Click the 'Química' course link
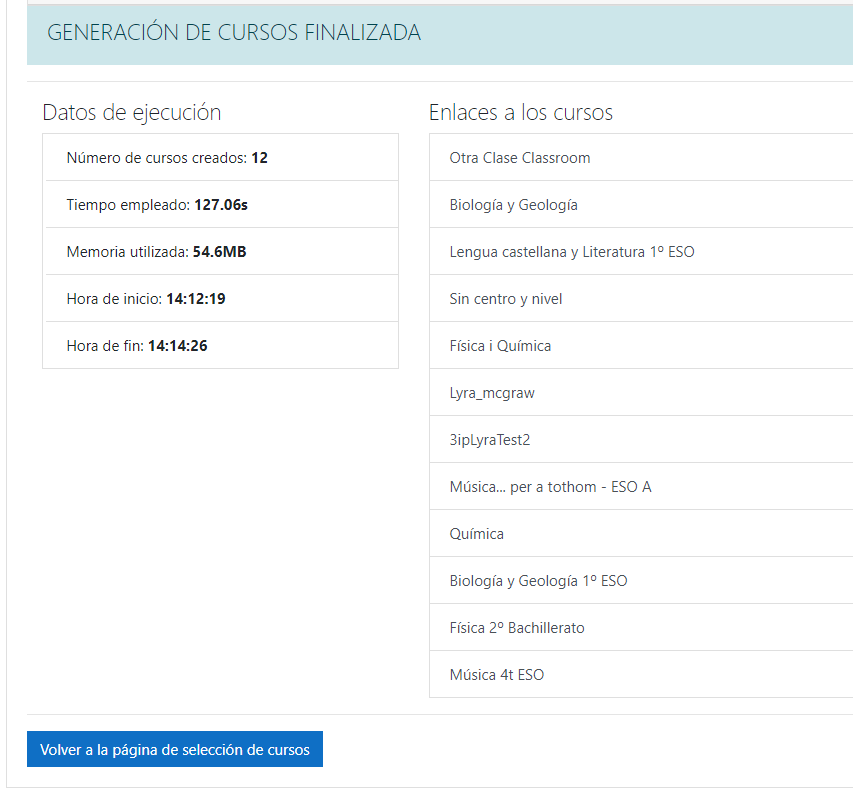 (477, 533)
